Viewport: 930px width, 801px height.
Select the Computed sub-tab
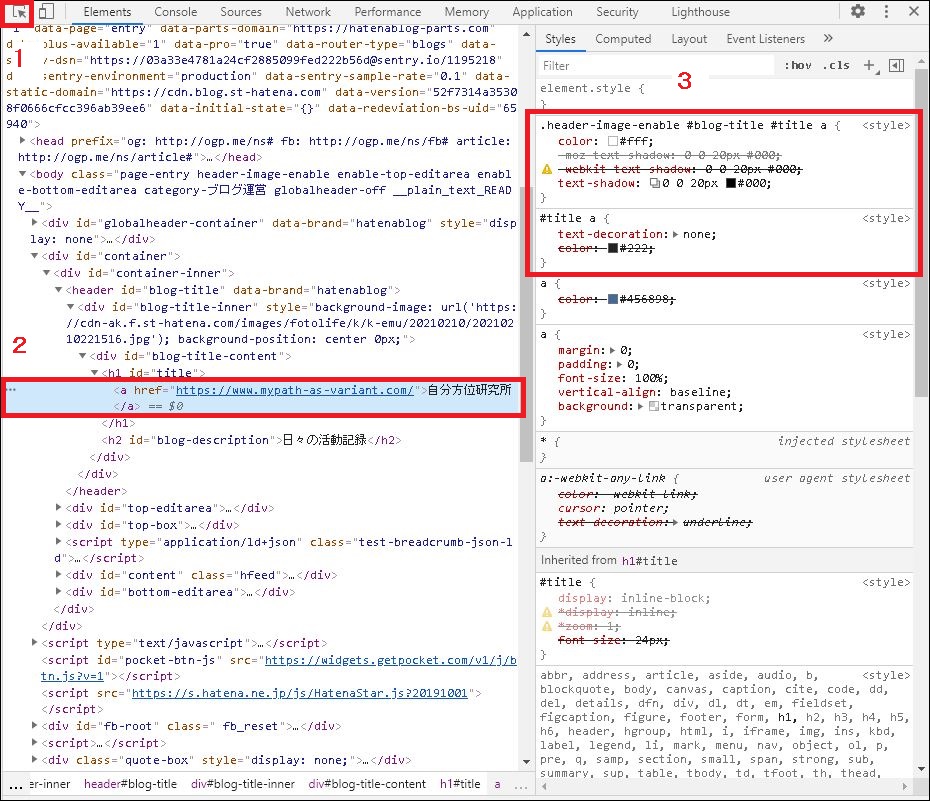click(623, 39)
